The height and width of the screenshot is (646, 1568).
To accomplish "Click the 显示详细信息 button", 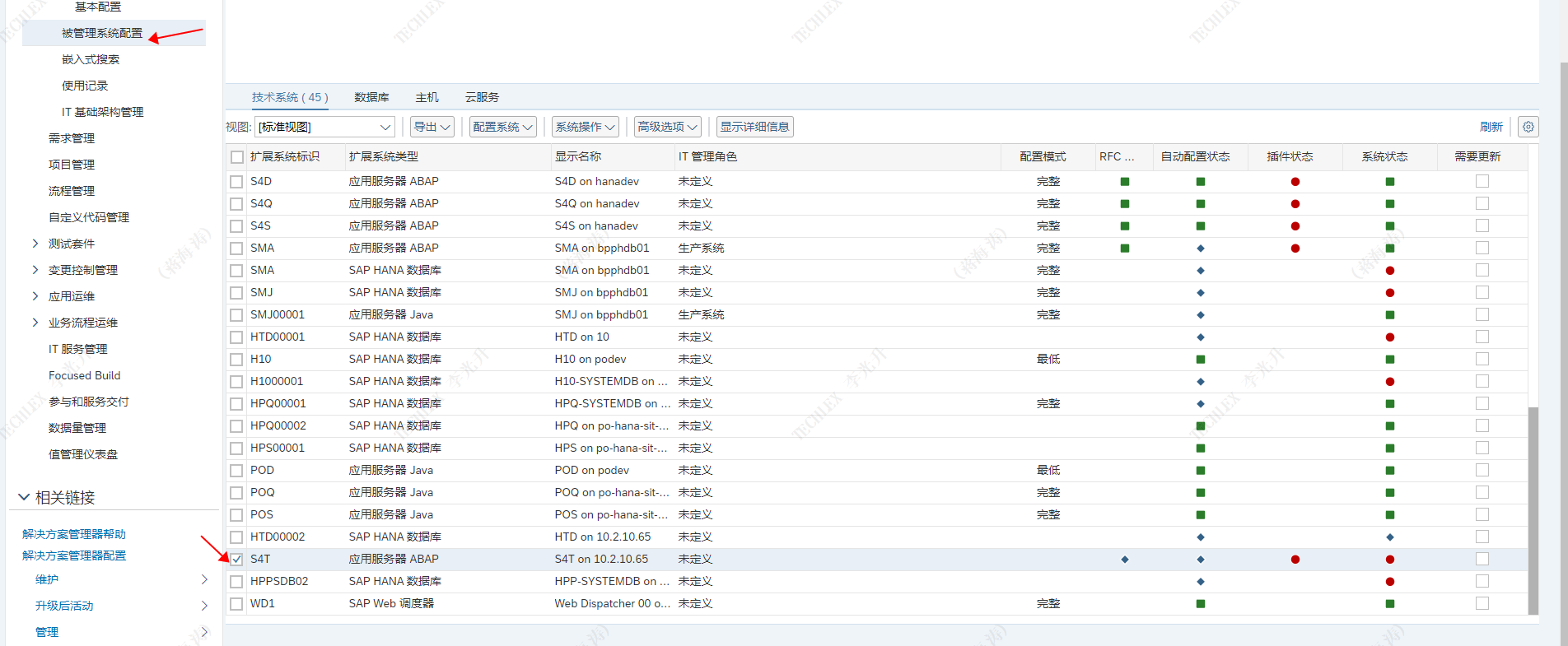I will click(x=754, y=127).
